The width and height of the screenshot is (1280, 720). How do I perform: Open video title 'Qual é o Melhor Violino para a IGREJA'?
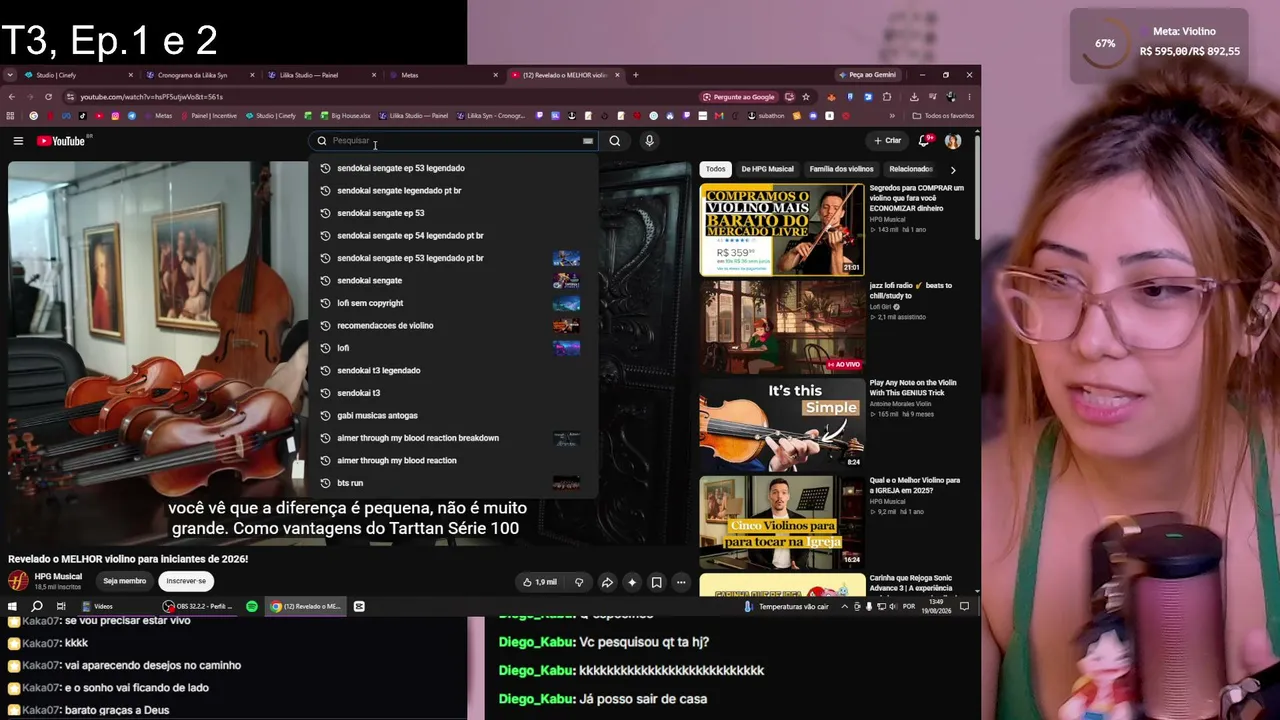pyautogui.click(x=914, y=486)
